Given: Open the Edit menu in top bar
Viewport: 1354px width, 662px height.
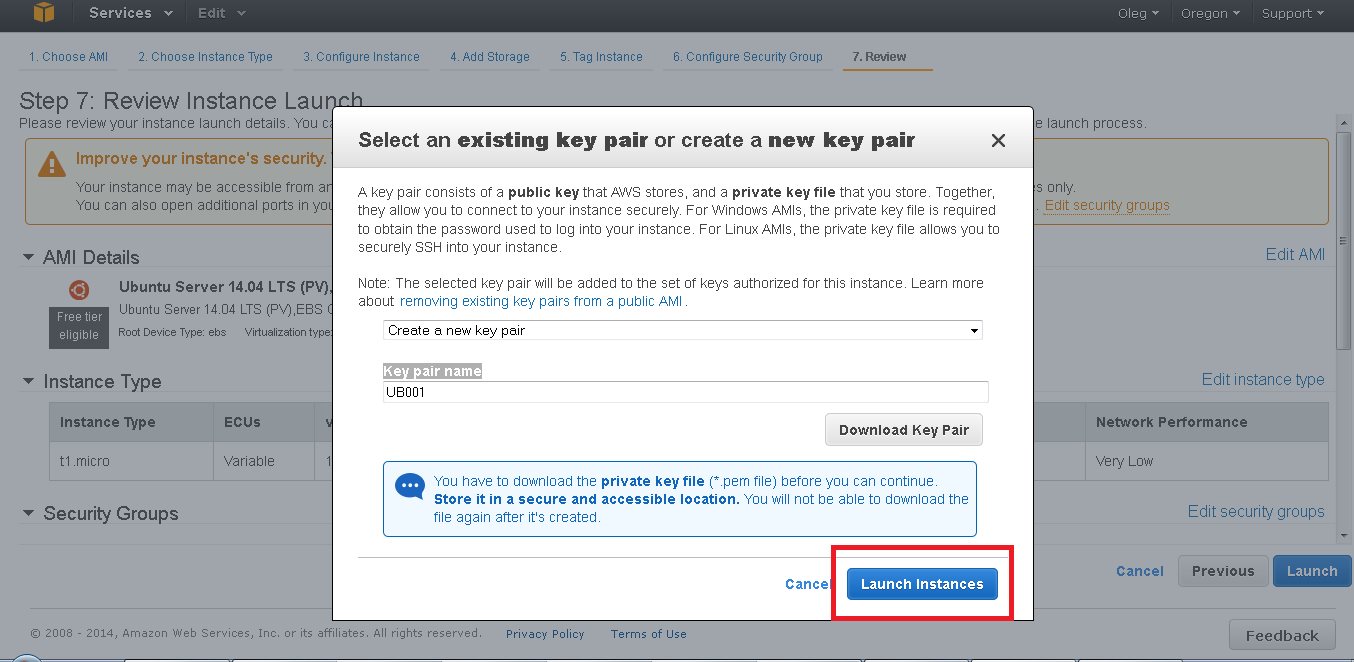Looking at the screenshot, I should (x=222, y=13).
